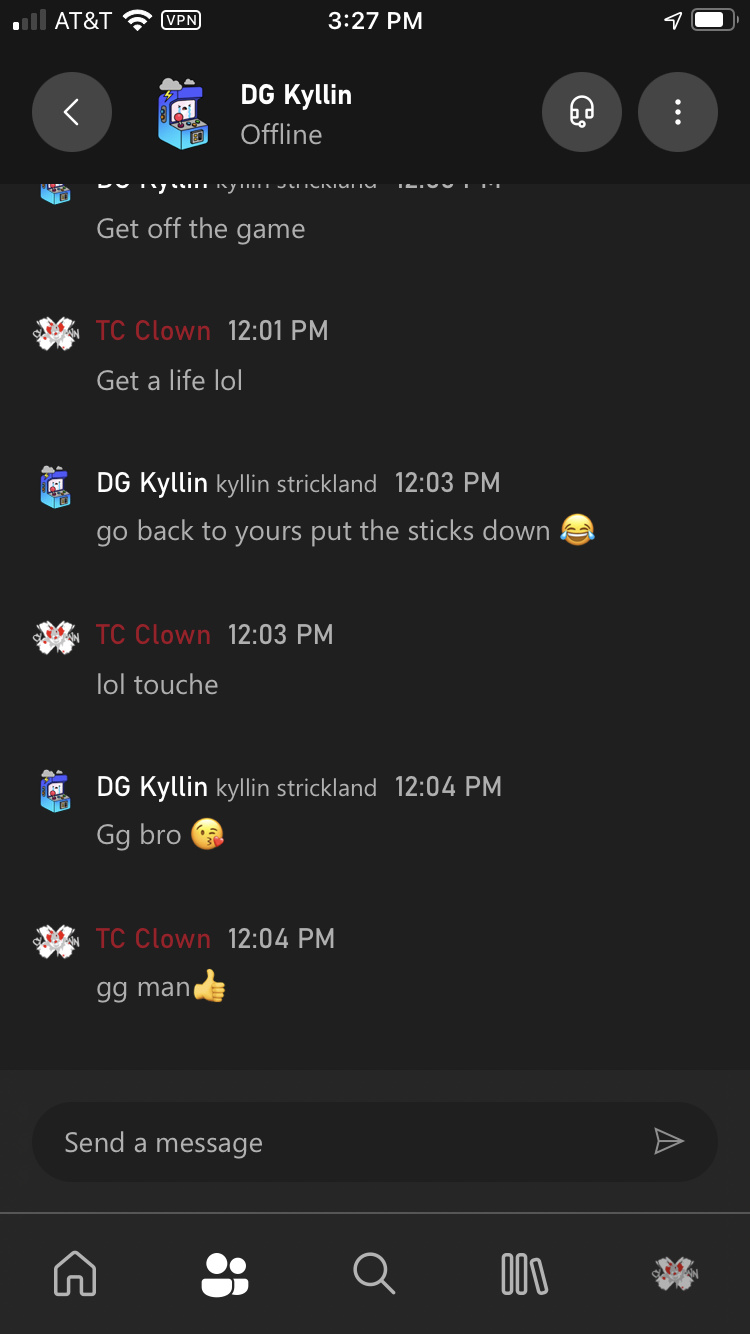Tap DG Kyllin's arcade avatar in header
The image size is (750, 1334).
[183, 114]
